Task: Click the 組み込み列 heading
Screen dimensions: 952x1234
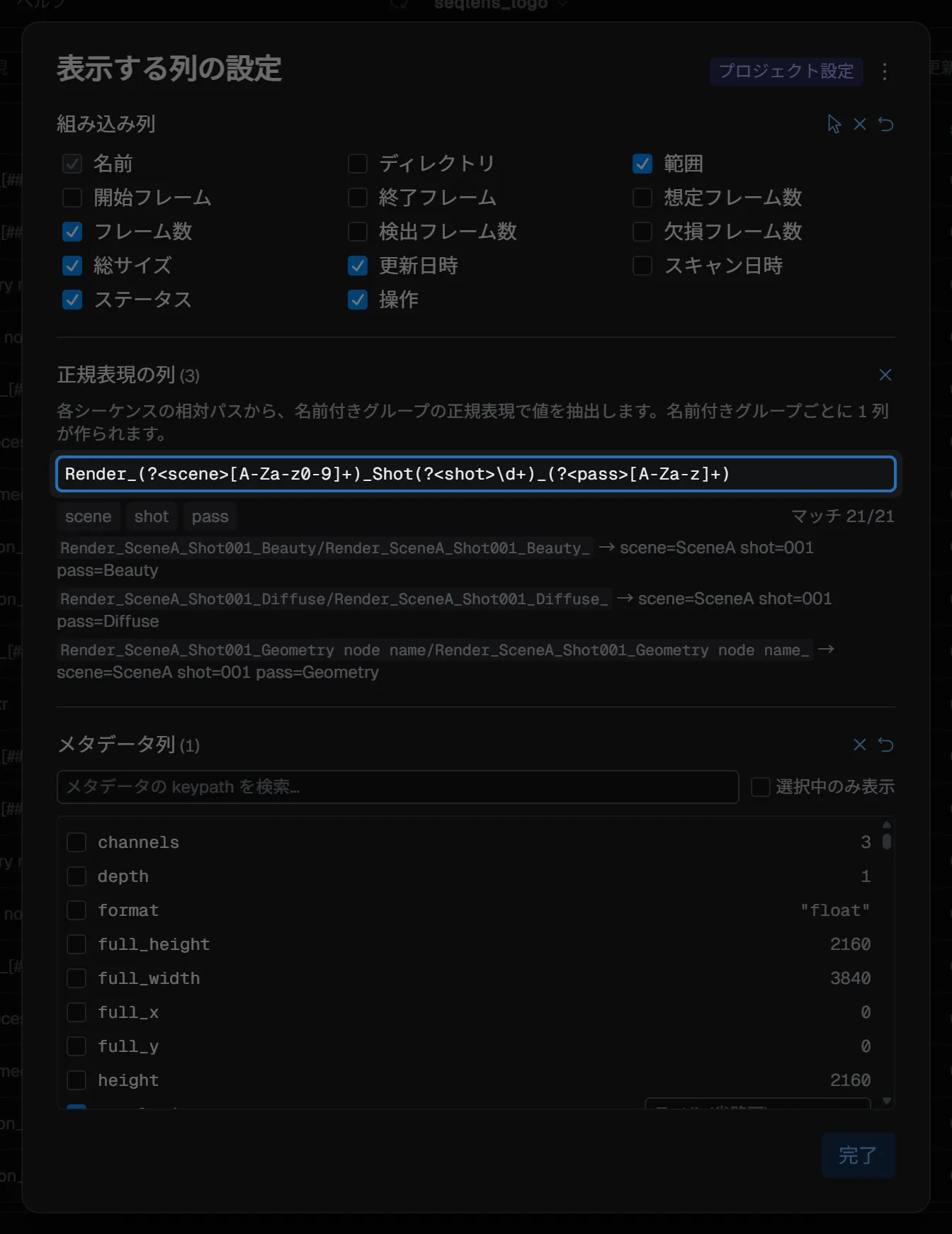Action: tap(106, 124)
